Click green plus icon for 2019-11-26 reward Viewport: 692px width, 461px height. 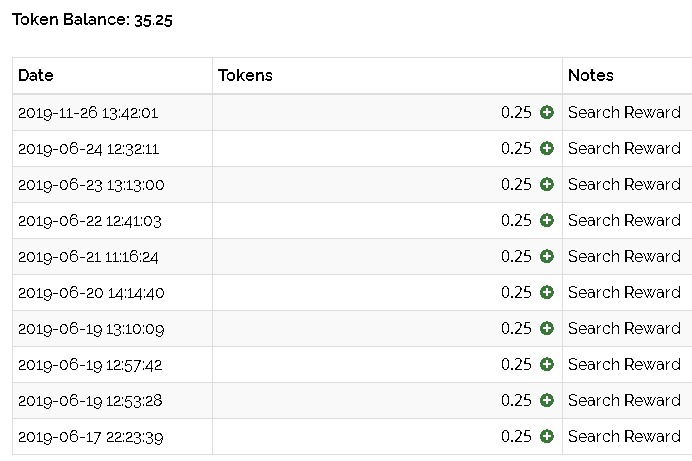tap(546, 112)
